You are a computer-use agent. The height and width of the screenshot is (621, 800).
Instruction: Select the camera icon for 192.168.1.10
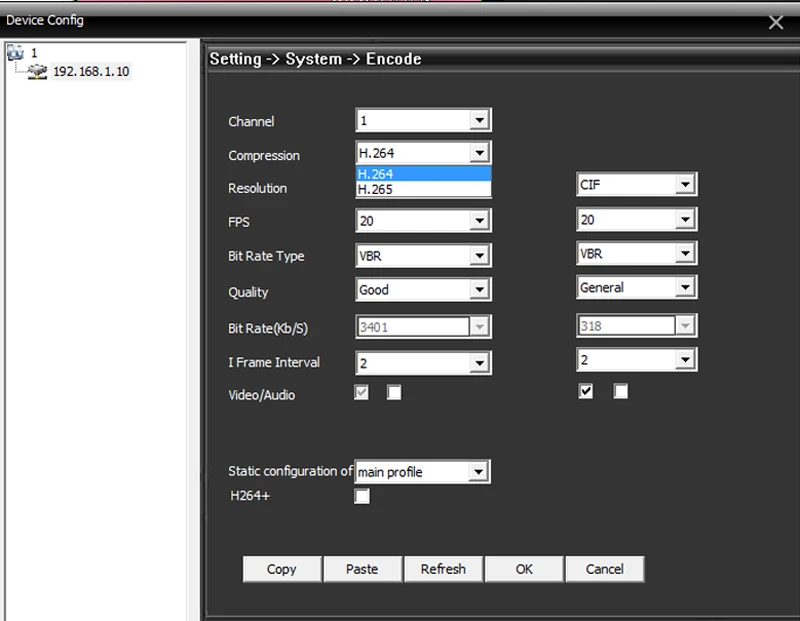pyautogui.click(x=37, y=71)
